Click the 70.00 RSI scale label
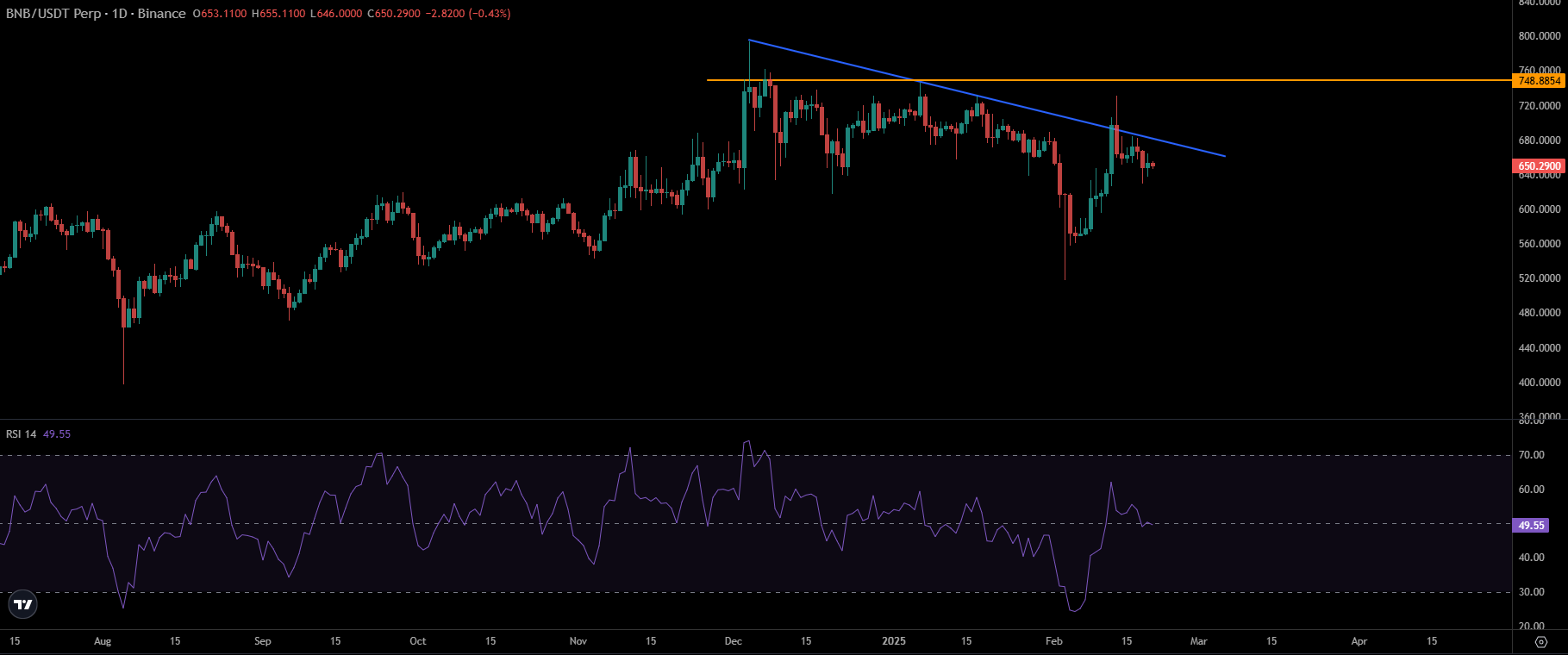The image size is (1568, 655). coord(1531,455)
